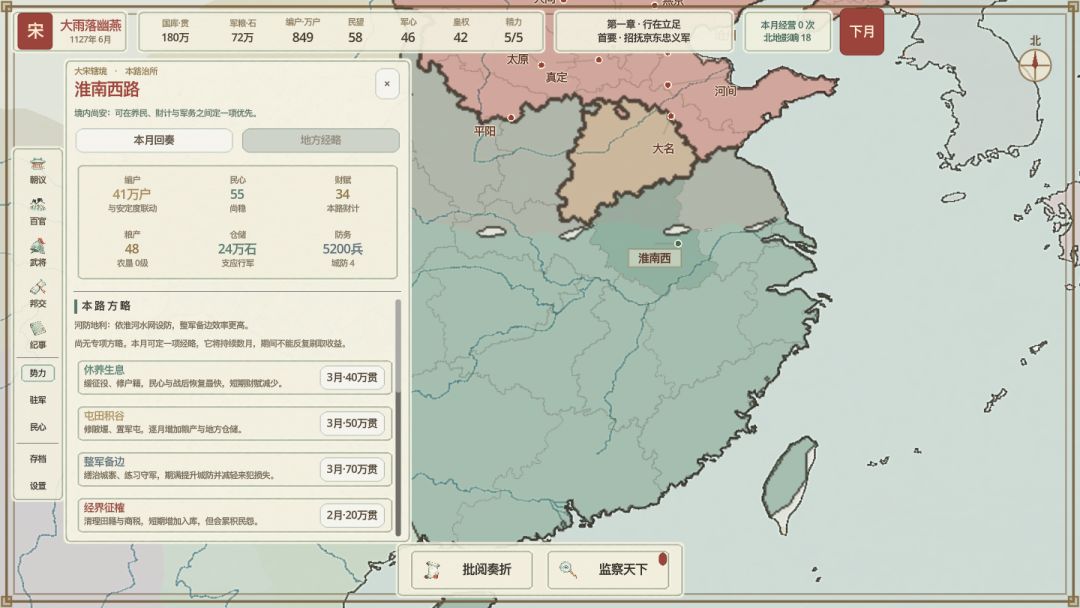Open the 存档 save menu
This screenshot has height=608, width=1080.
(x=38, y=459)
